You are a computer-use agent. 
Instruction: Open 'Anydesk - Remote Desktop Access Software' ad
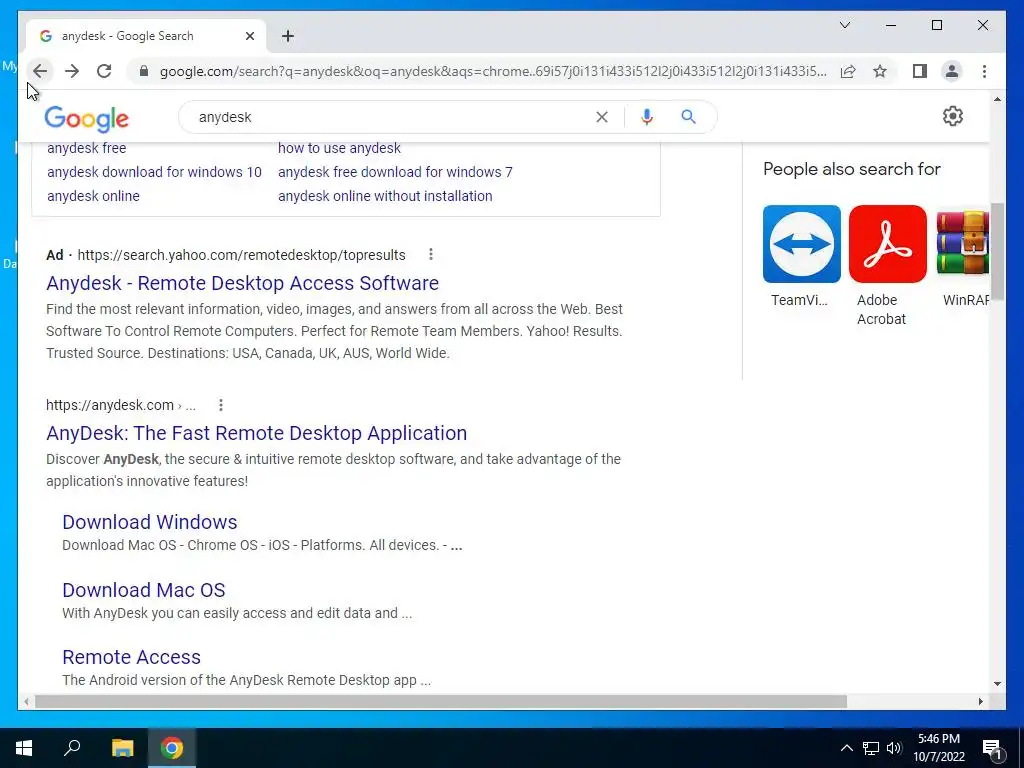(x=242, y=283)
